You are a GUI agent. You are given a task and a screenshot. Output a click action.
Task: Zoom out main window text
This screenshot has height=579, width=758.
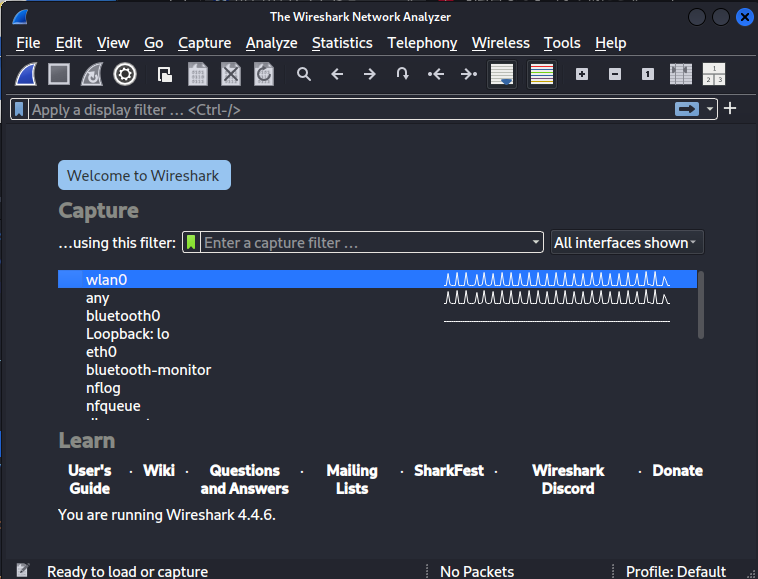tap(615, 74)
